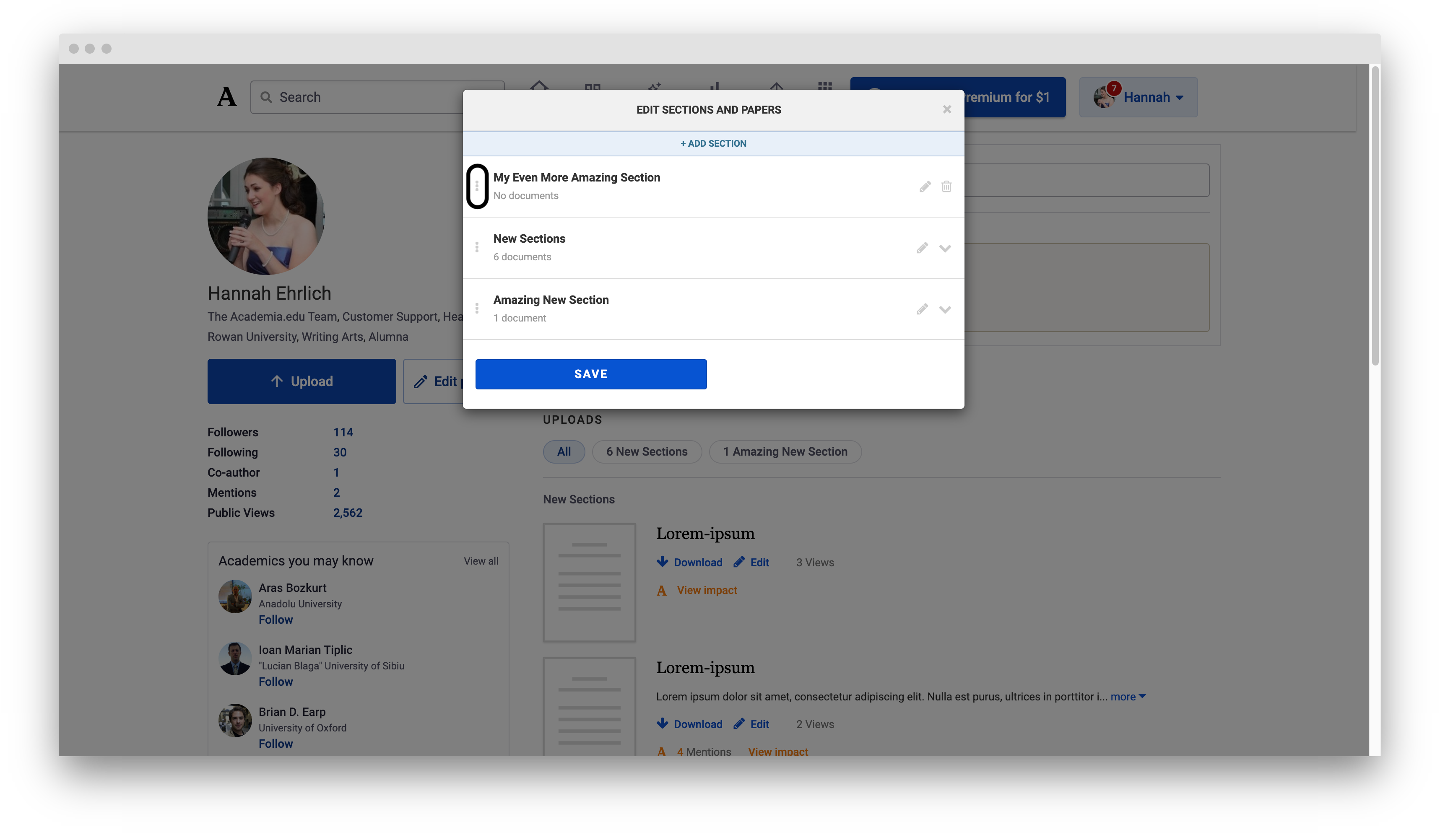Click the "1 document" label

coord(520,318)
